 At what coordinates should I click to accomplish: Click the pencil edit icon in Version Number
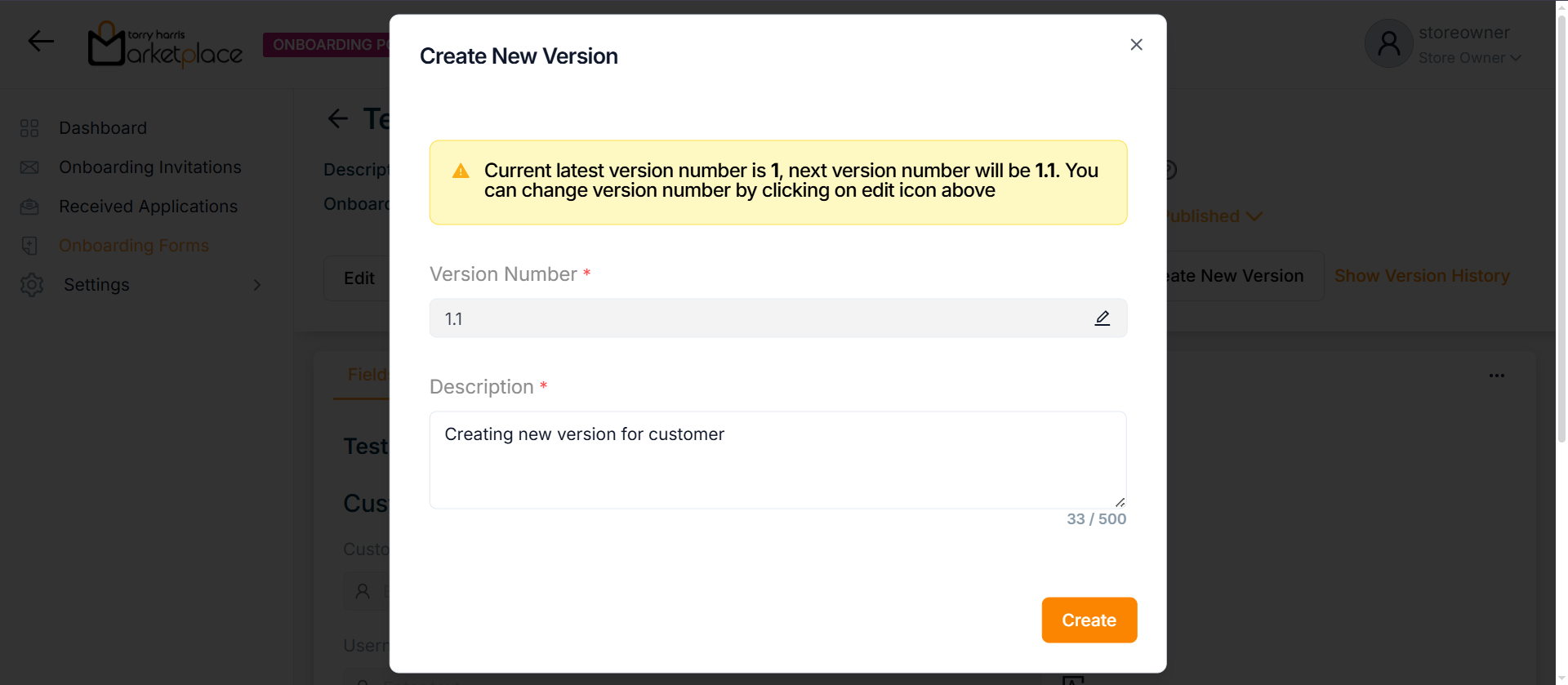click(x=1102, y=318)
